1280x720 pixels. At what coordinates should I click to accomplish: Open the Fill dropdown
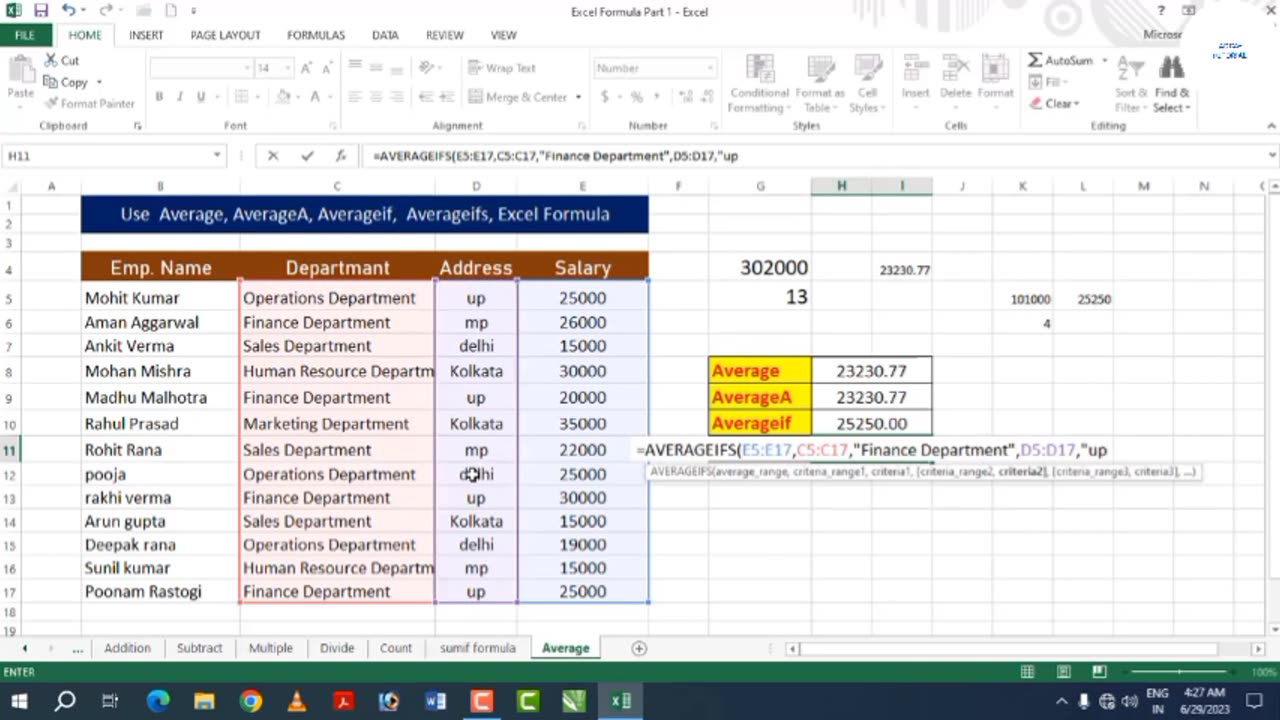1051,82
